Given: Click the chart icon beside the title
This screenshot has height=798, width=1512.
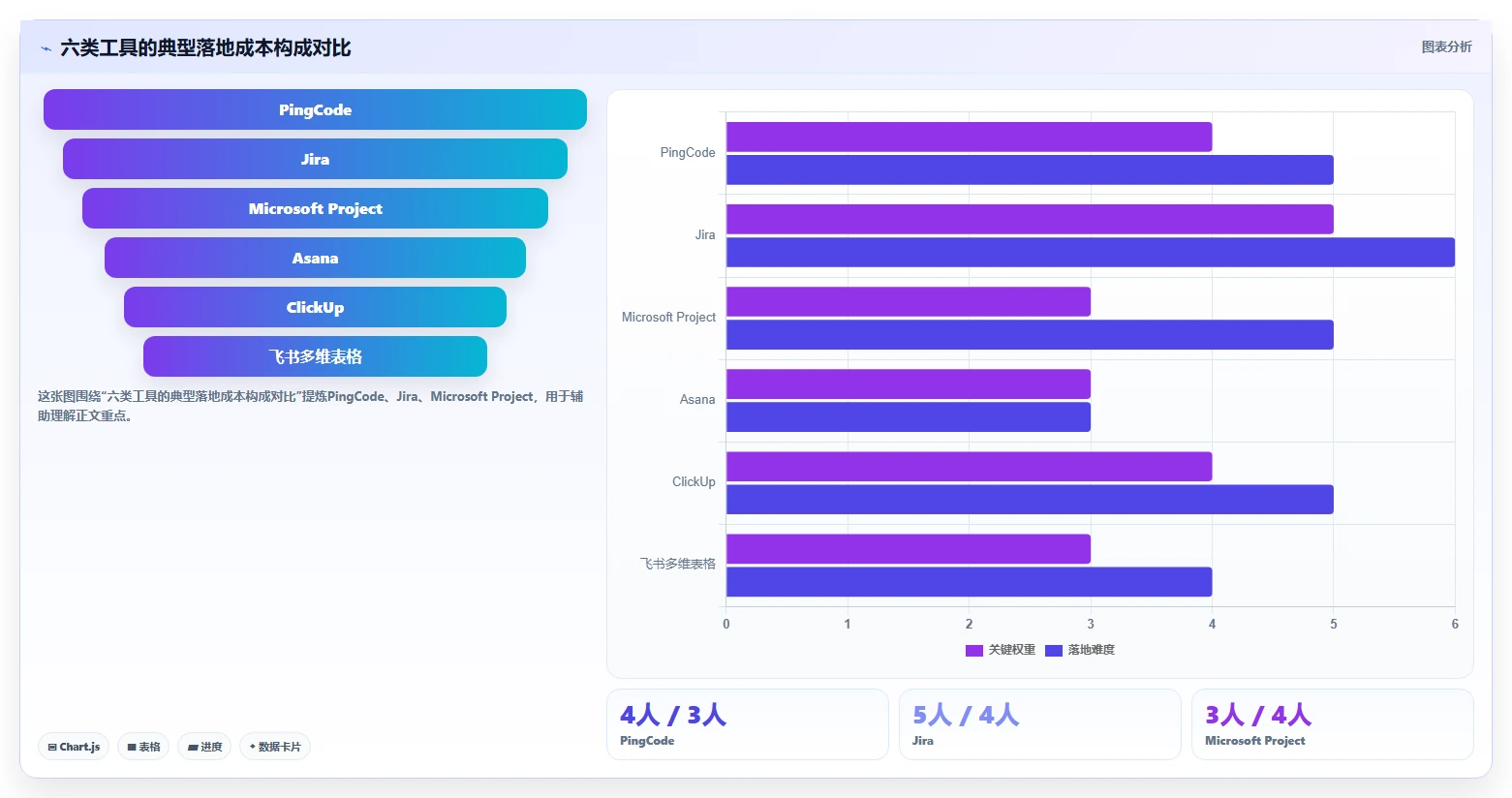Looking at the screenshot, I should 46,48.
